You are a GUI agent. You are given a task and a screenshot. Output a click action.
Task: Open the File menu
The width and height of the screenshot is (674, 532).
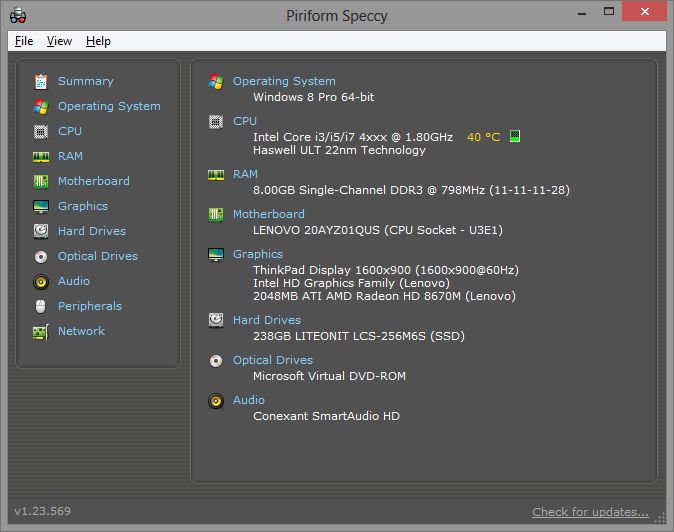[24, 41]
